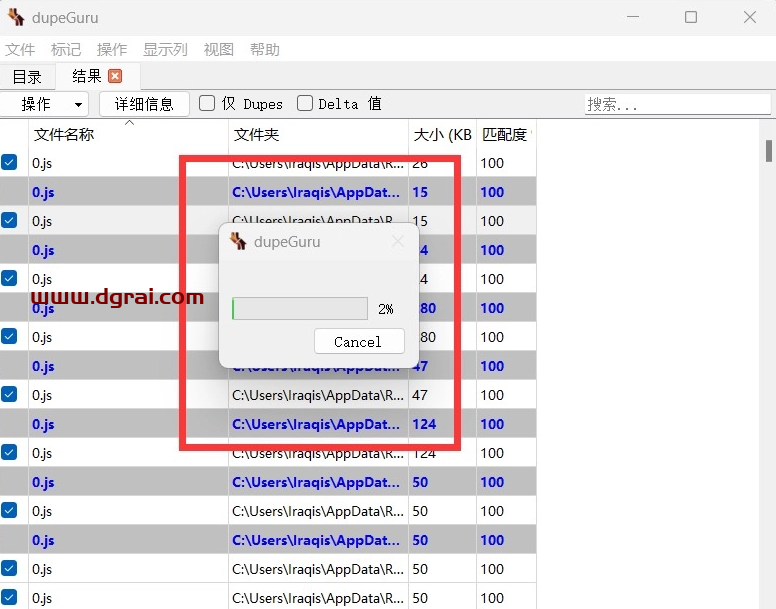This screenshot has width=776, height=609.
Task: Click the progress bar showing 2%
Action: 300,309
